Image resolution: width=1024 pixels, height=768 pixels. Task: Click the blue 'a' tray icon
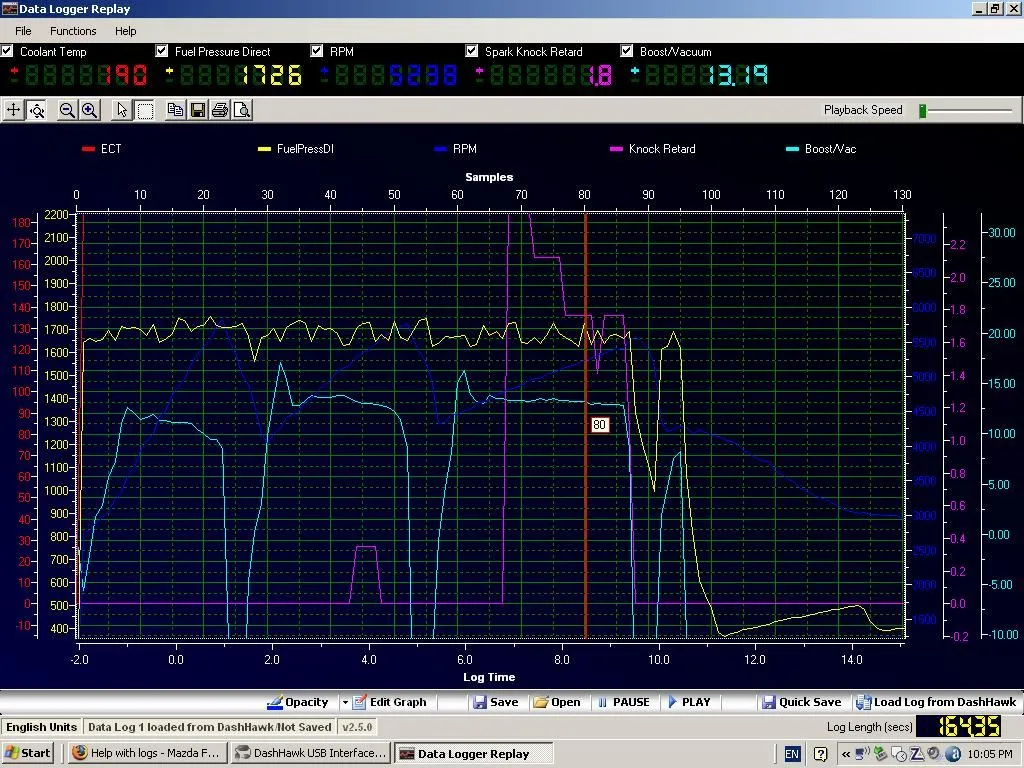point(953,754)
